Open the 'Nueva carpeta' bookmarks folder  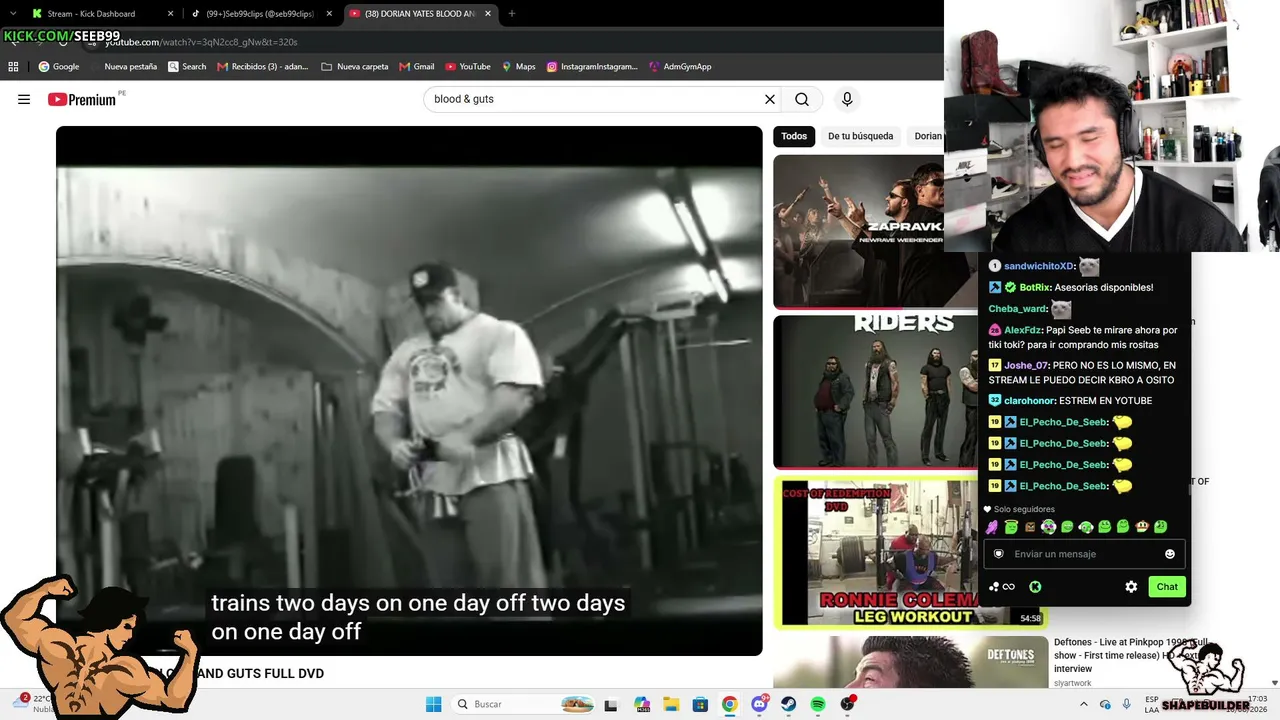coord(355,67)
